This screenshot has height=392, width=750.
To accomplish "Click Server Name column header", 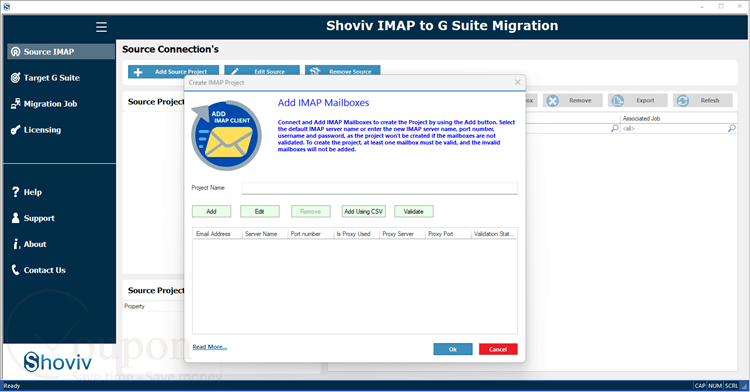I will 265,234.
